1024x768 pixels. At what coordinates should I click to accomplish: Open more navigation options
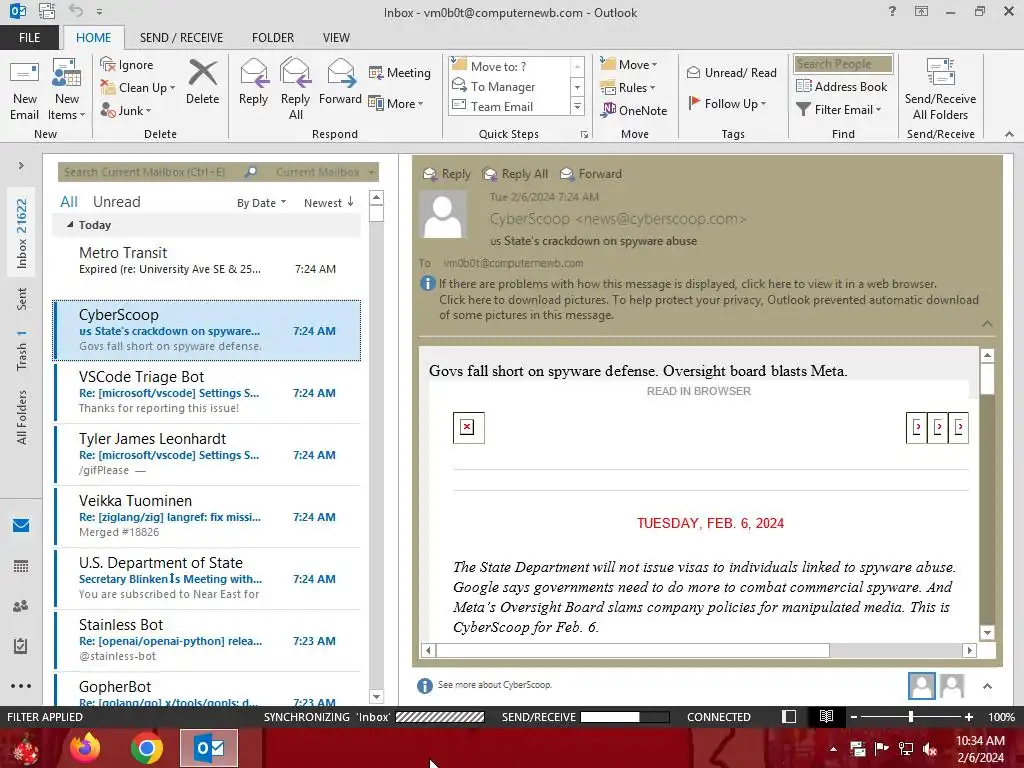(x=21, y=686)
